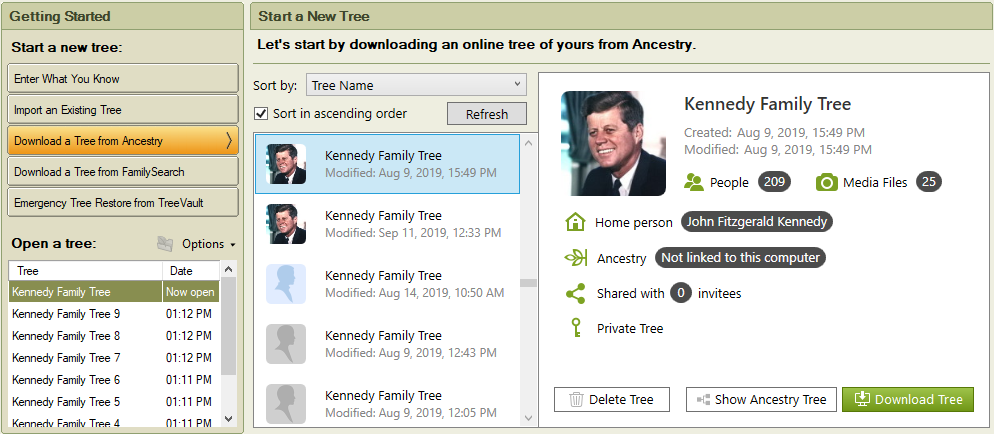Open the Sort by Tree Name dropdown
This screenshot has width=994, height=434.
tap(416, 85)
